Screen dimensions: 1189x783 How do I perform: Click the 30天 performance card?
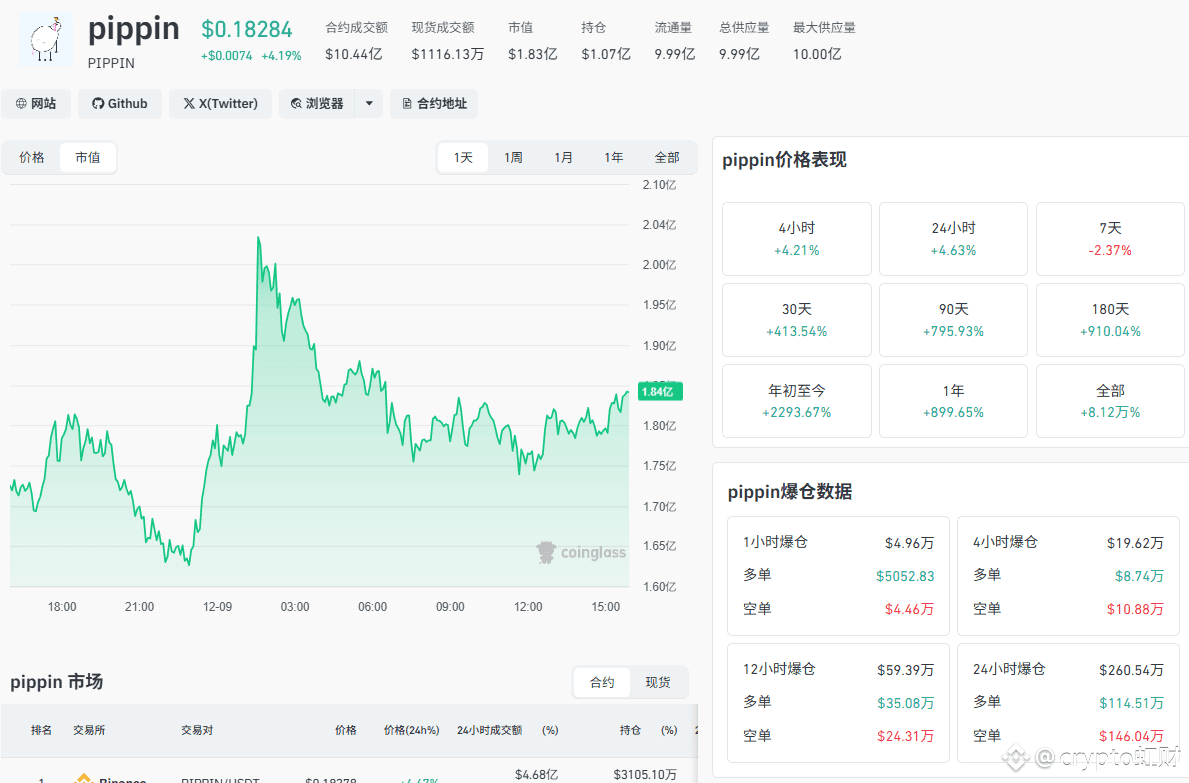point(797,320)
